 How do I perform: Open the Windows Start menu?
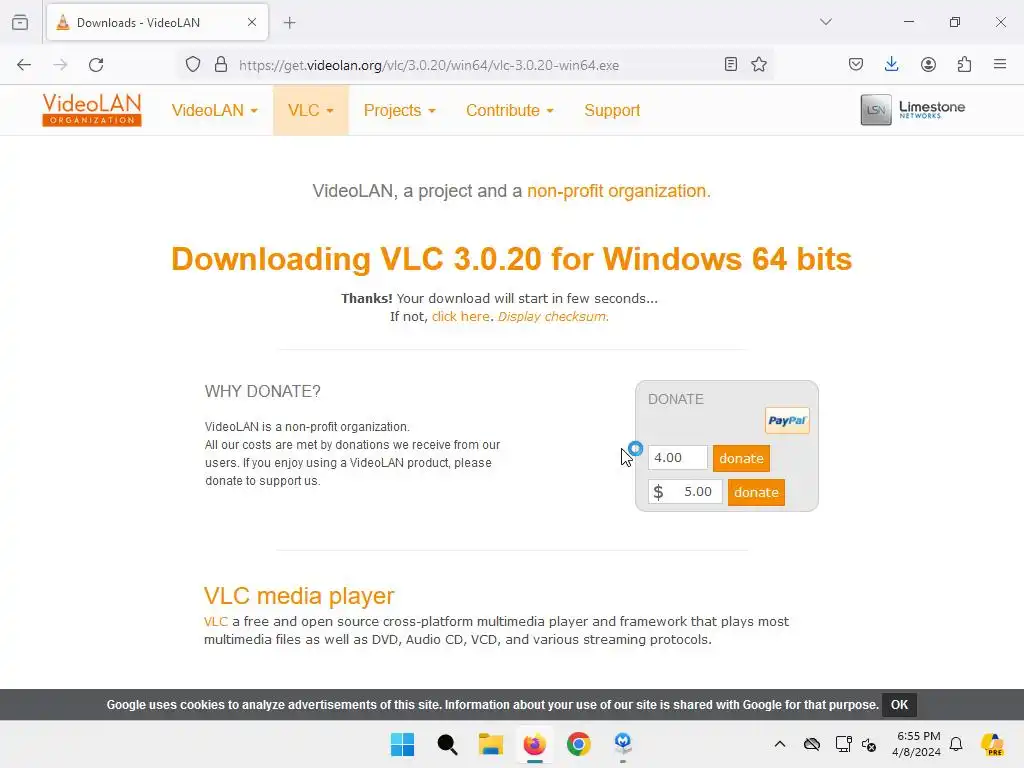(402, 744)
